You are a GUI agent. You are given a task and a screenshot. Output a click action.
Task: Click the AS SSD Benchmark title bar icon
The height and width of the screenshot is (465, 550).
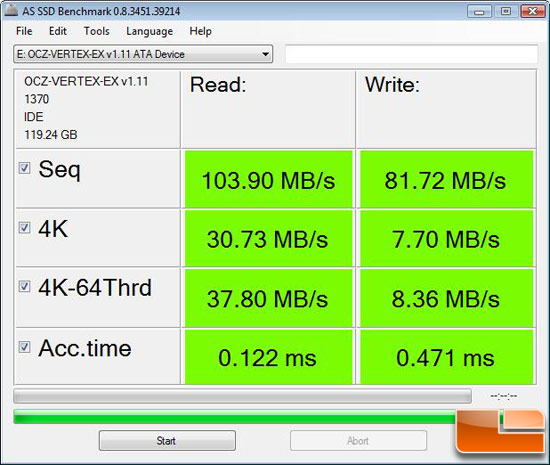(x=11, y=10)
